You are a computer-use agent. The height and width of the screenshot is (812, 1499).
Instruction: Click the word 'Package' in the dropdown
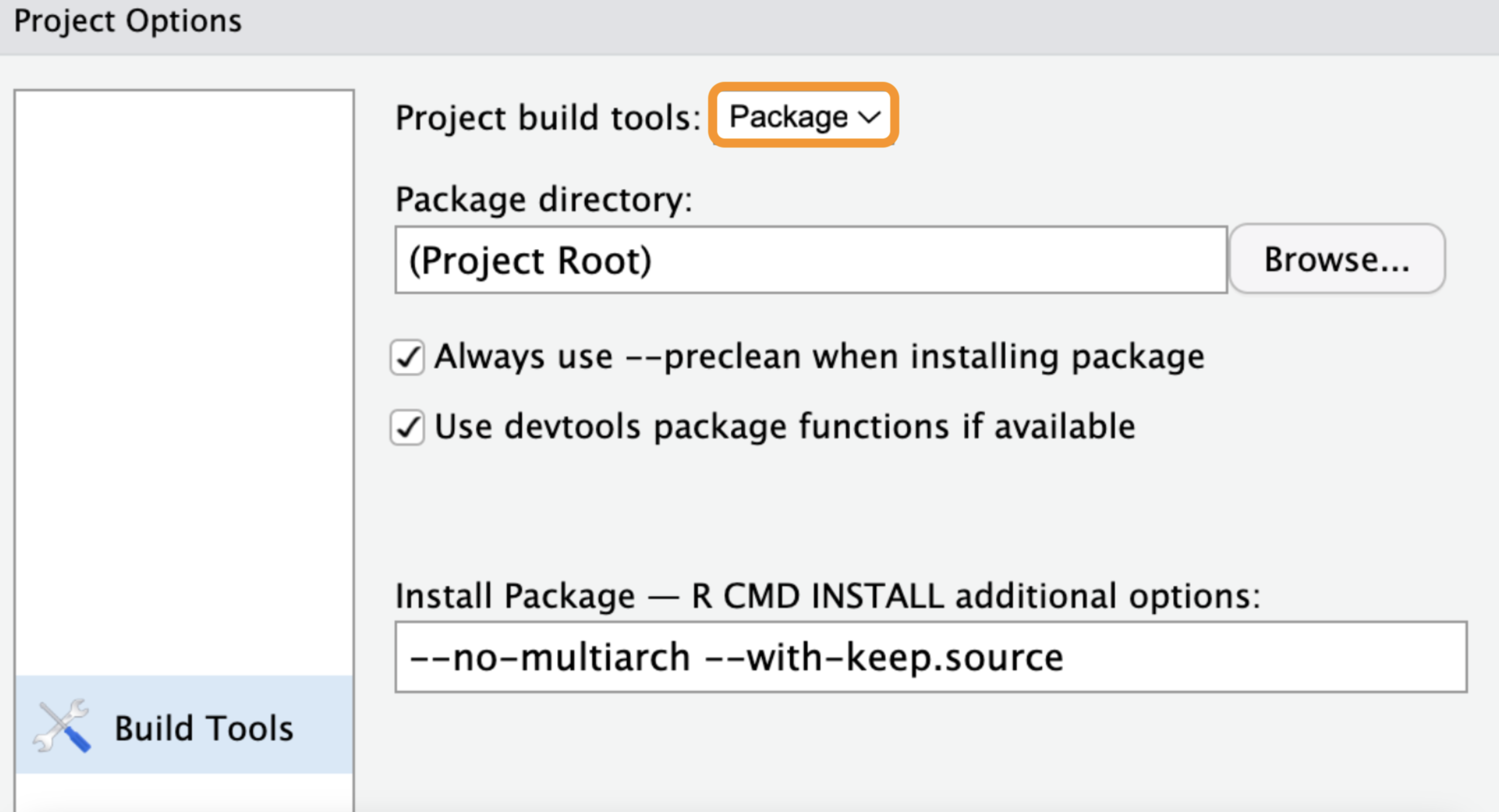pyautogui.click(x=788, y=116)
